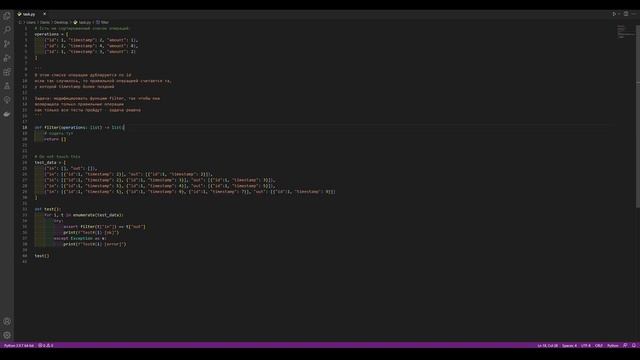The height and width of the screenshot is (360, 640).
Task: Place cursor on def filter line 18
Action: (80, 127)
